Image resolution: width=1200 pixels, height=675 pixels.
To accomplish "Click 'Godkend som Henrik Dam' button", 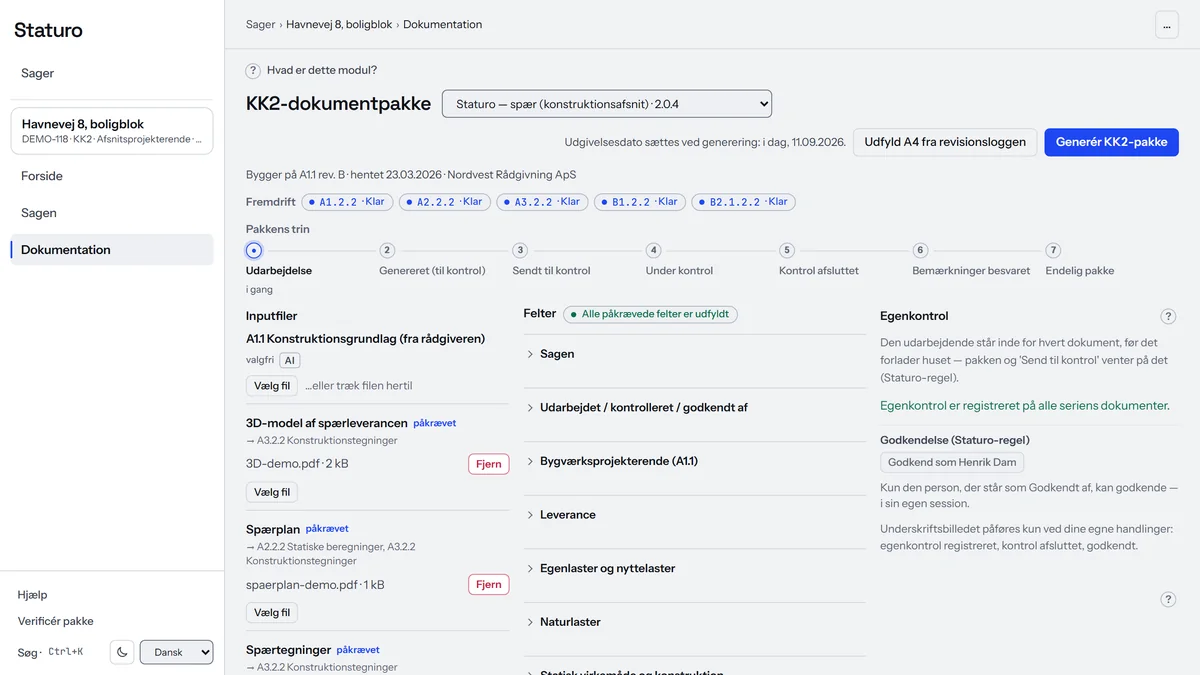I will (x=952, y=462).
